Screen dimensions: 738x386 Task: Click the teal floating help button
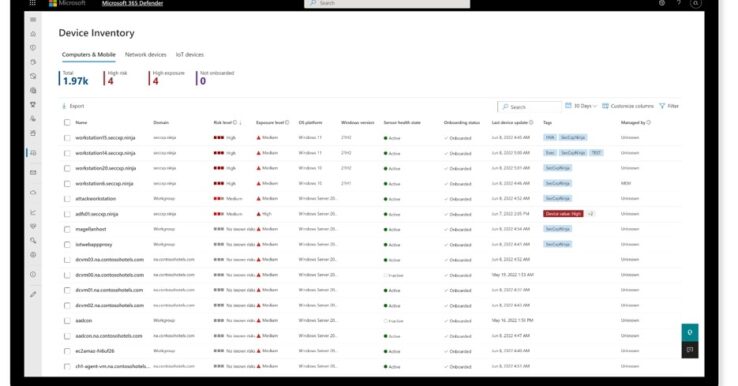click(690, 332)
